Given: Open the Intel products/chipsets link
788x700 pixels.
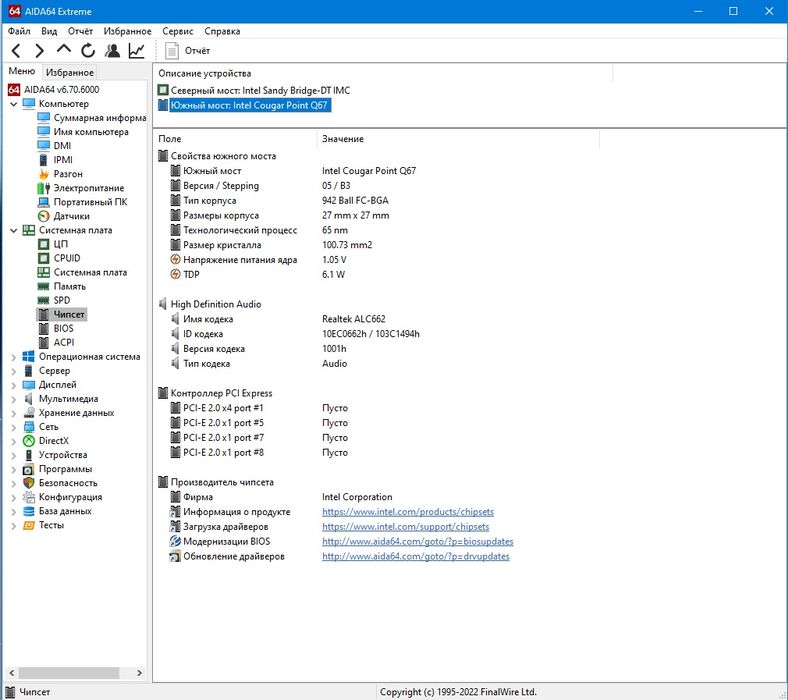Looking at the screenshot, I should coord(408,512).
